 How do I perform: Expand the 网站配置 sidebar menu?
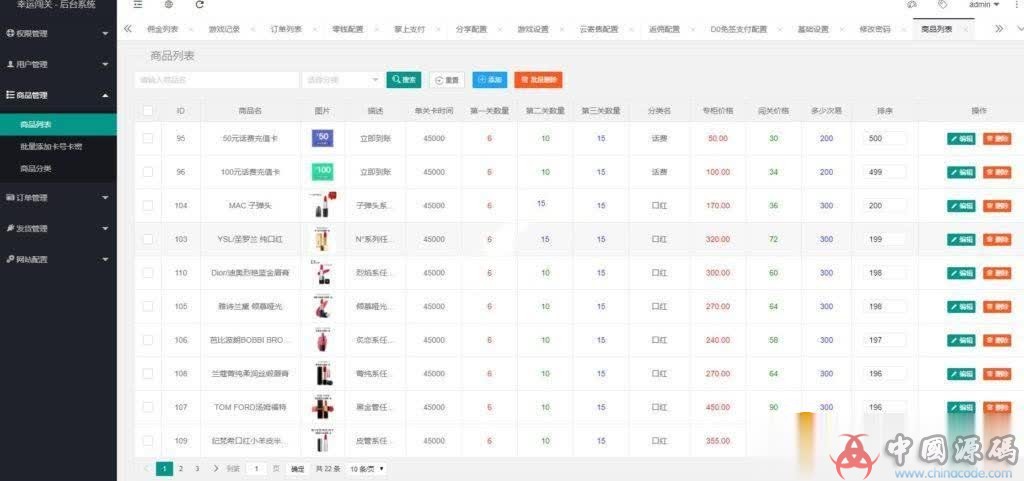pyautogui.click(x=58, y=259)
